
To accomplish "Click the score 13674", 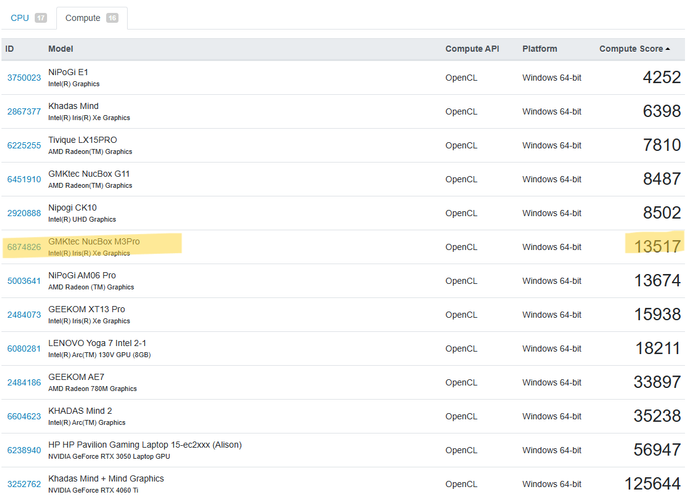I will pos(657,281).
